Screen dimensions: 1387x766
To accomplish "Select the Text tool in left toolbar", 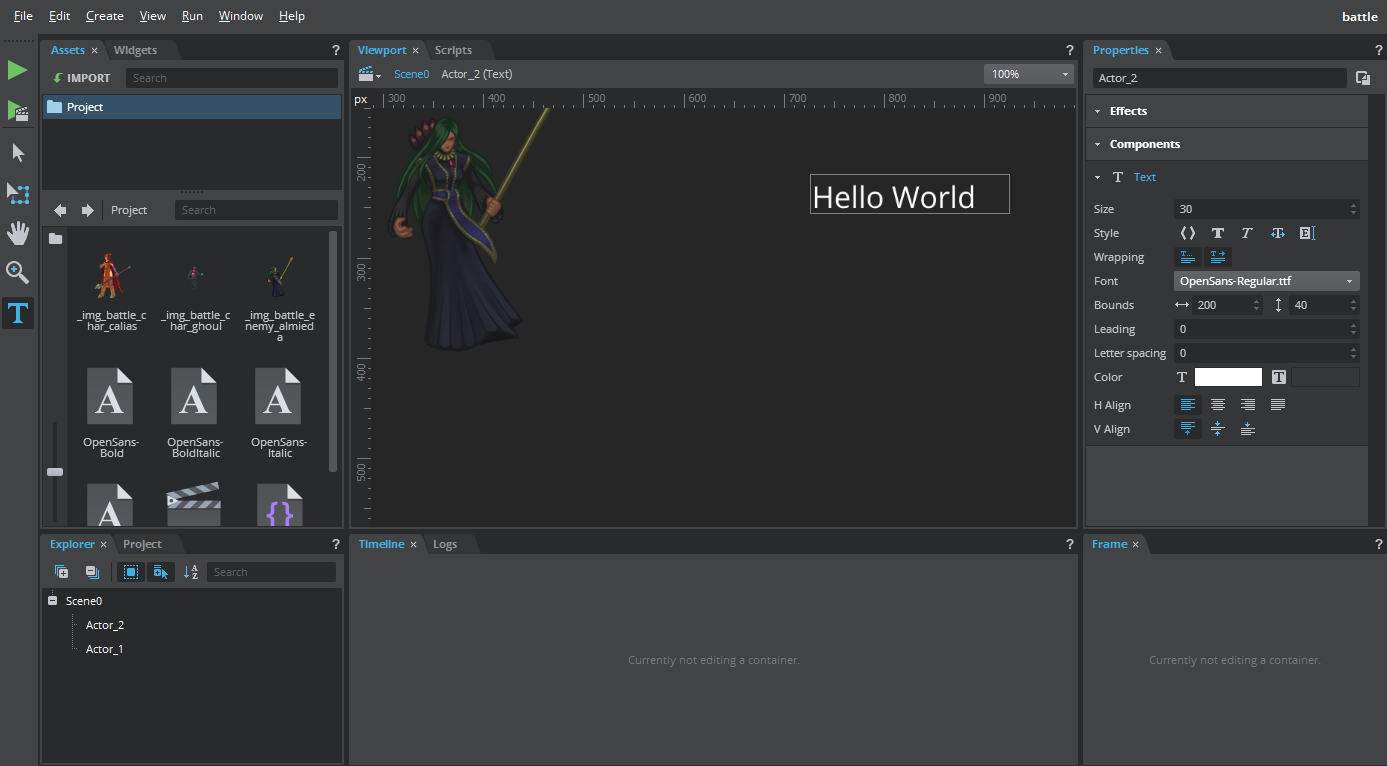I will point(17,314).
